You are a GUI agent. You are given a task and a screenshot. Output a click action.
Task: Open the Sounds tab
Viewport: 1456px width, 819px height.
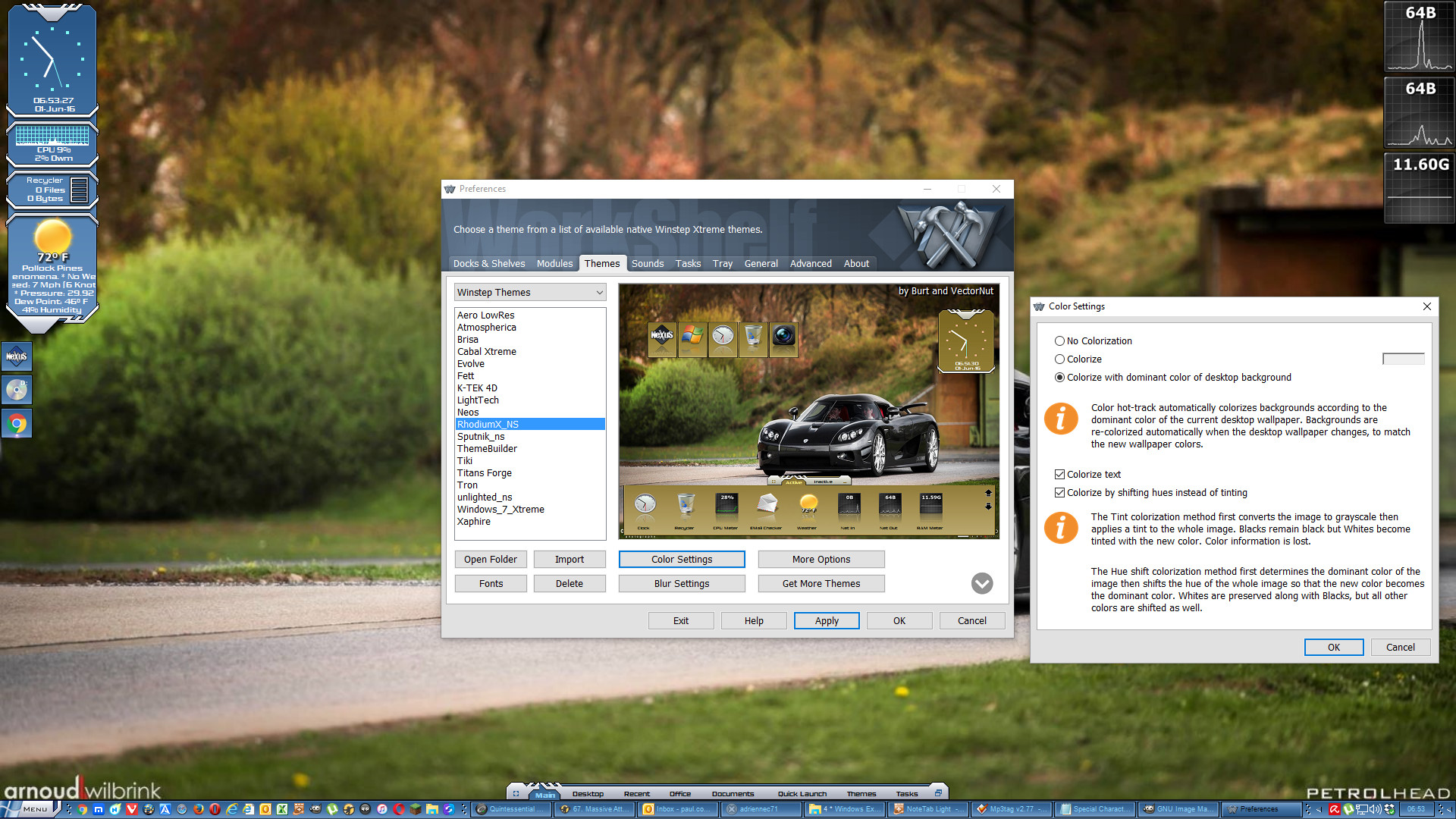click(x=647, y=264)
